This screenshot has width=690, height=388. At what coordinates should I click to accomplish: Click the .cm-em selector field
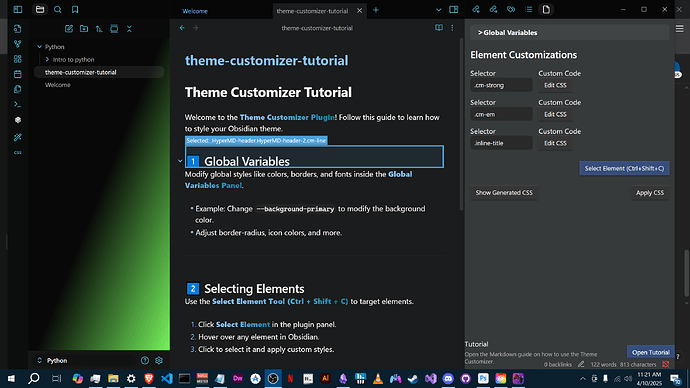tap(501, 114)
